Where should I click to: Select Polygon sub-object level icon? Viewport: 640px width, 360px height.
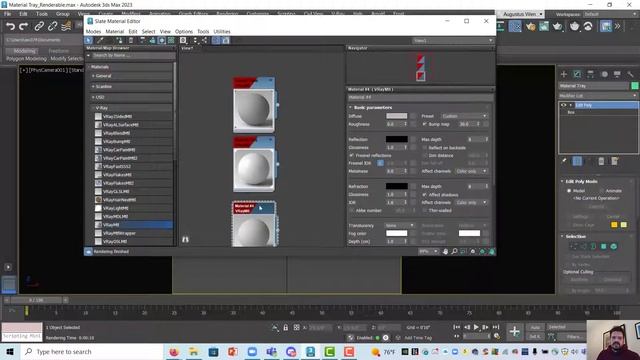604,247
